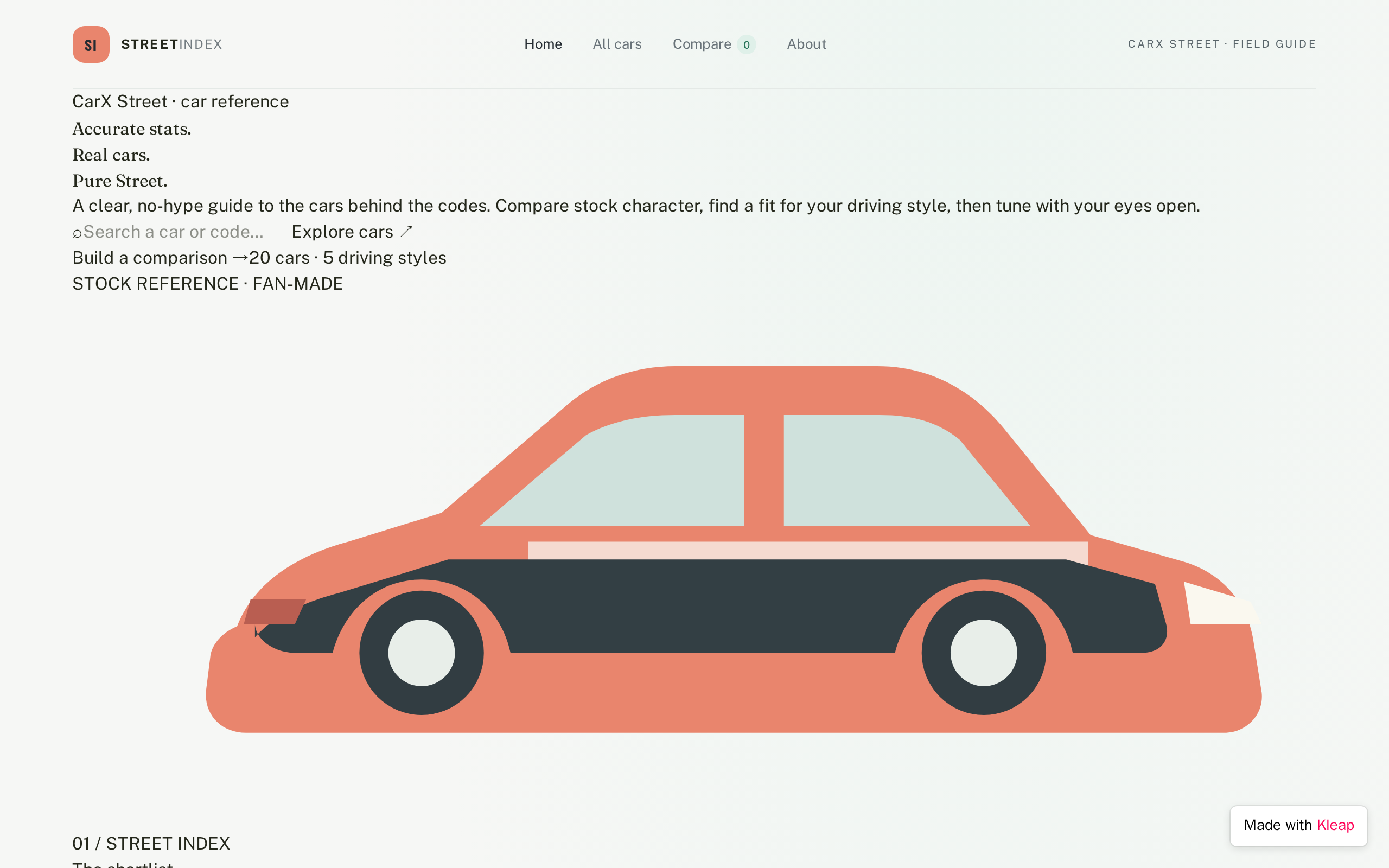
Task: Click the car's white headlight
Action: pyautogui.click(x=1220, y=604)
